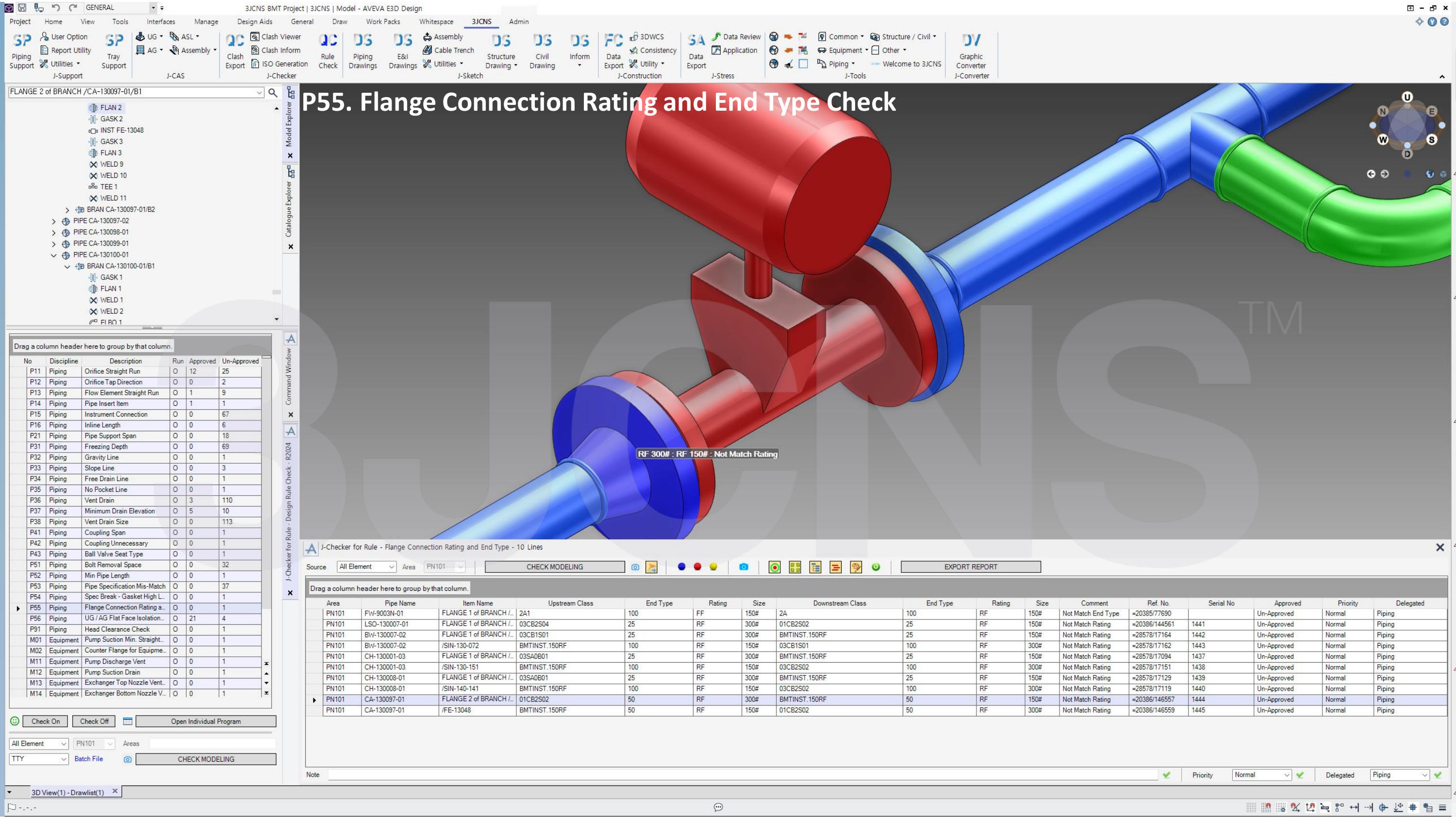Viewport: 1456px width, 819px height.
Task: Click green-red target focus icon
Action: [x=775, y=567]
